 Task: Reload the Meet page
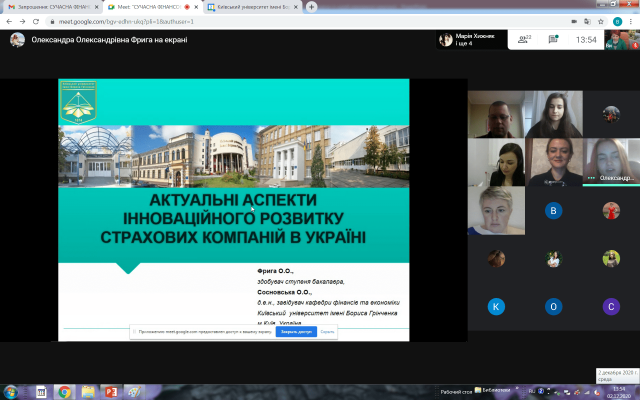[37, 21]
